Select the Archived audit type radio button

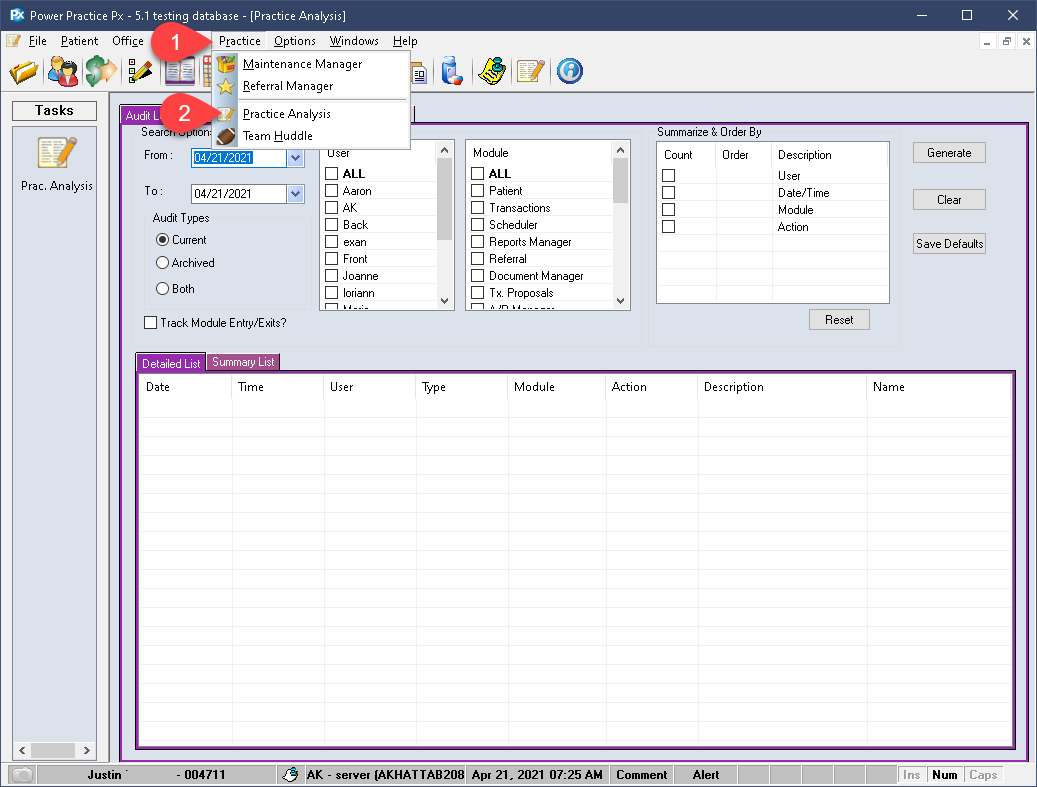[x=162, y=263]
